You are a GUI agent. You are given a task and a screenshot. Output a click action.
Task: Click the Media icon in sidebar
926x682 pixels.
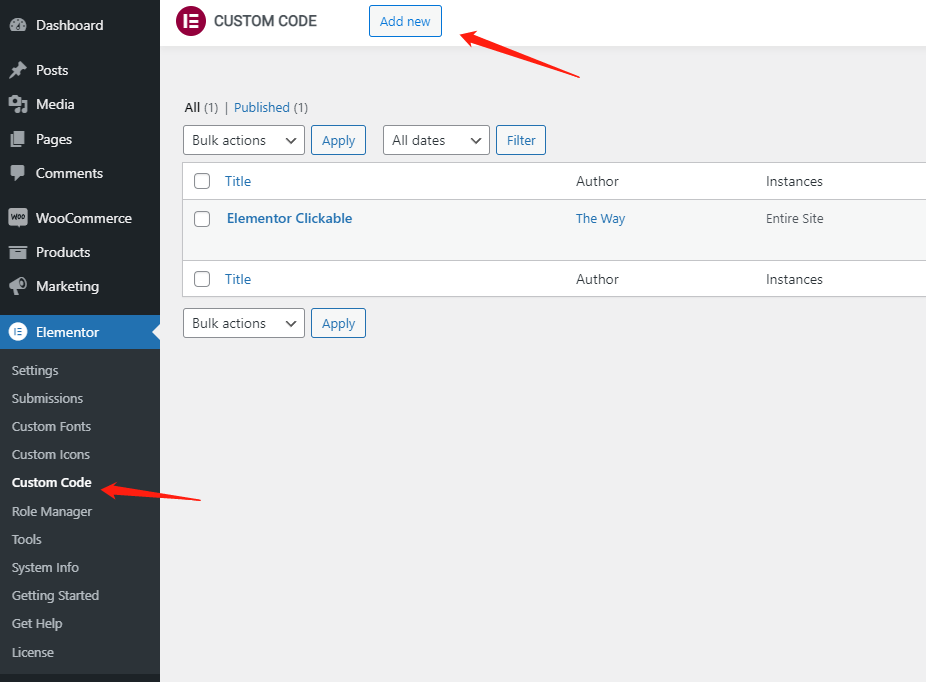coord(18,104)
